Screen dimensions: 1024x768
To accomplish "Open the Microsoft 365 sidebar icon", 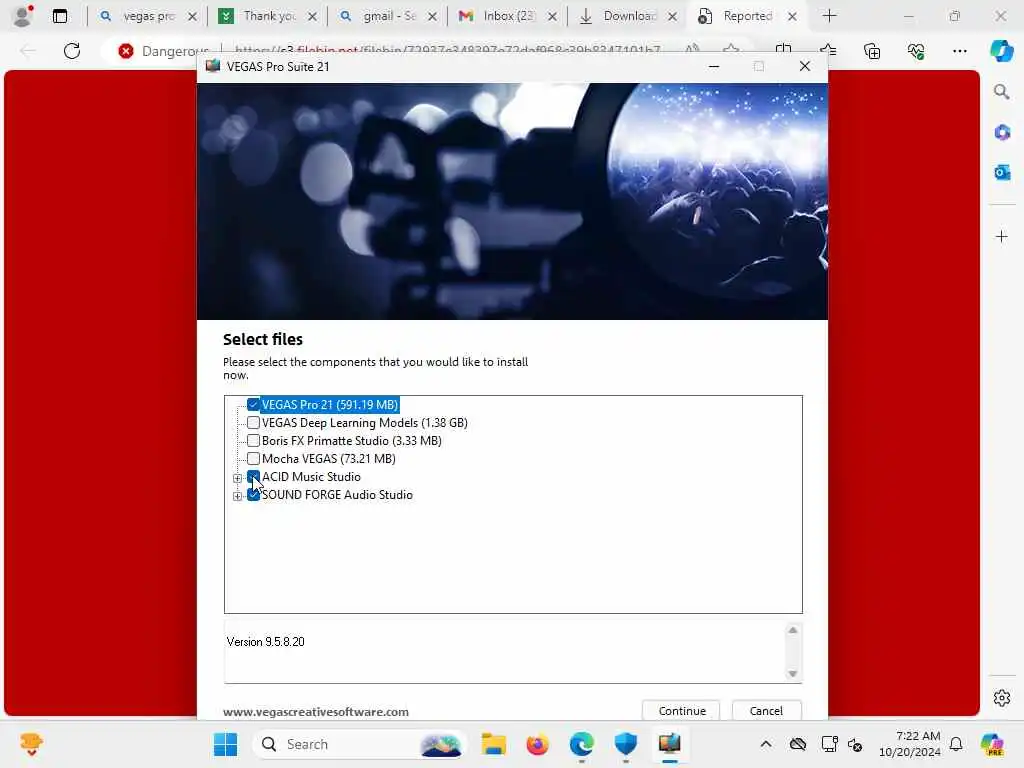I will (x=1002, y=133).
